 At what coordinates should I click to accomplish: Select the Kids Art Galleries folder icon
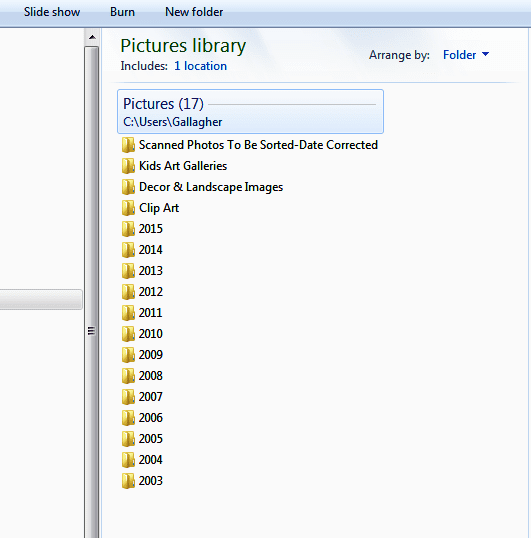click(x=128, y=166)
